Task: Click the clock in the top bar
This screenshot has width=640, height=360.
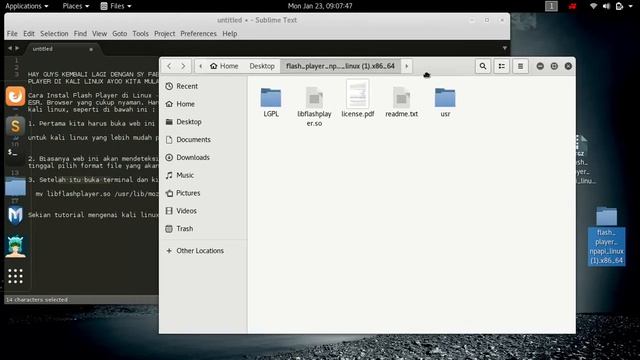Action: pyautogui.click(x=320, y=6)
